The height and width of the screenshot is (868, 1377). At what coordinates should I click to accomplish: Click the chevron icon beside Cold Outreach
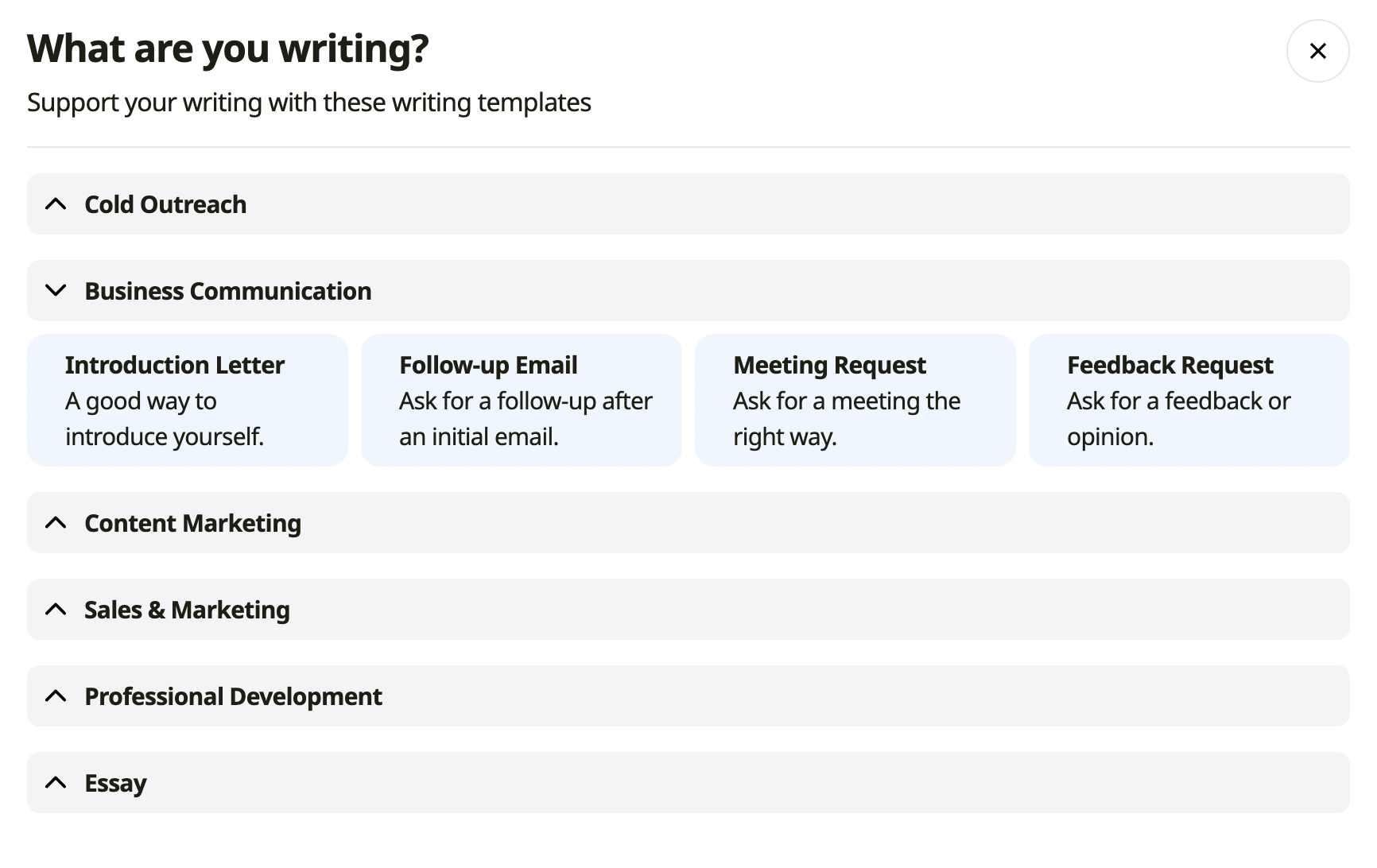tap(56, 204)
